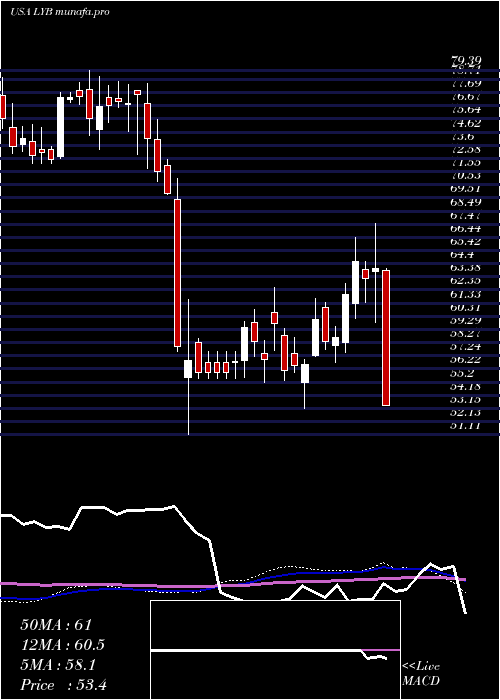Click the 5MA : 58.1 label
This screenshot has width=500, height=700.
point(58,665)
